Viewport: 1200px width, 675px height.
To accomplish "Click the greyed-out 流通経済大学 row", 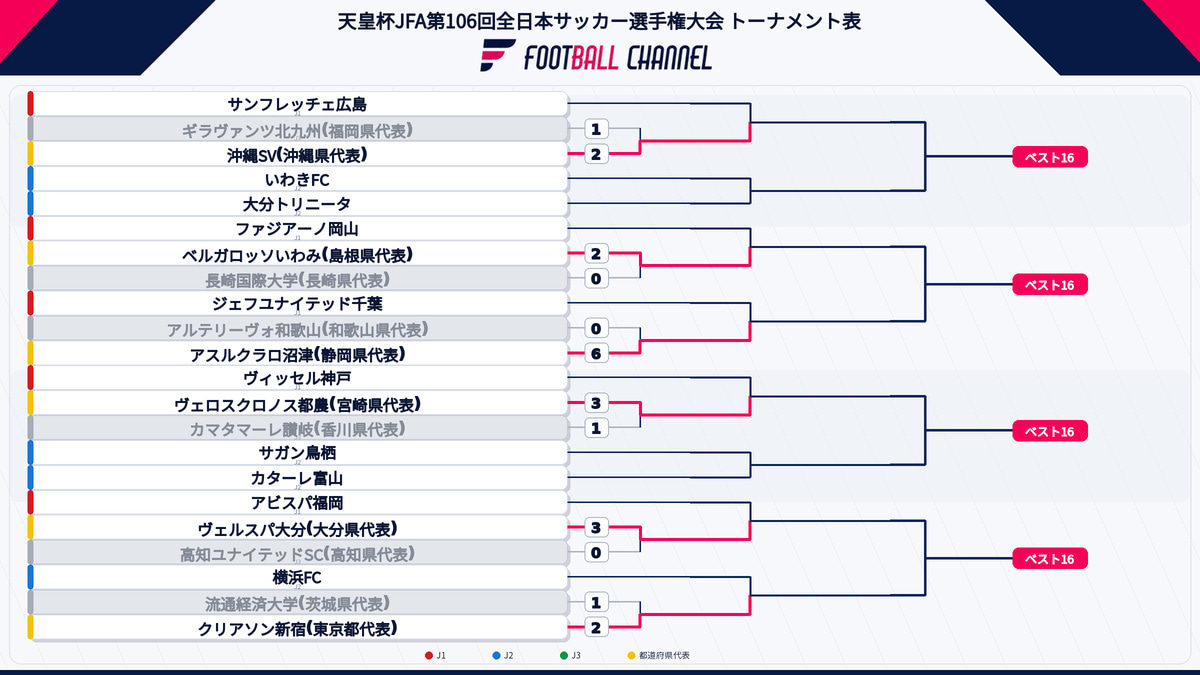I will point(298,602).
